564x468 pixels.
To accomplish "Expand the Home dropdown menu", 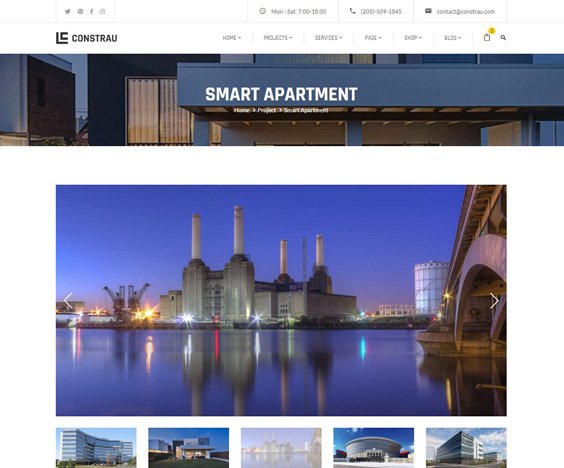I will tap(232, 38).
